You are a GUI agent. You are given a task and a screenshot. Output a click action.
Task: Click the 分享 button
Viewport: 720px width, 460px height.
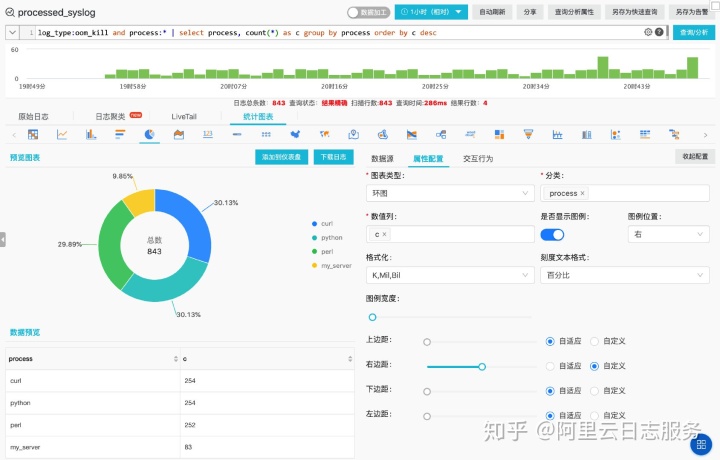point(530,12)
